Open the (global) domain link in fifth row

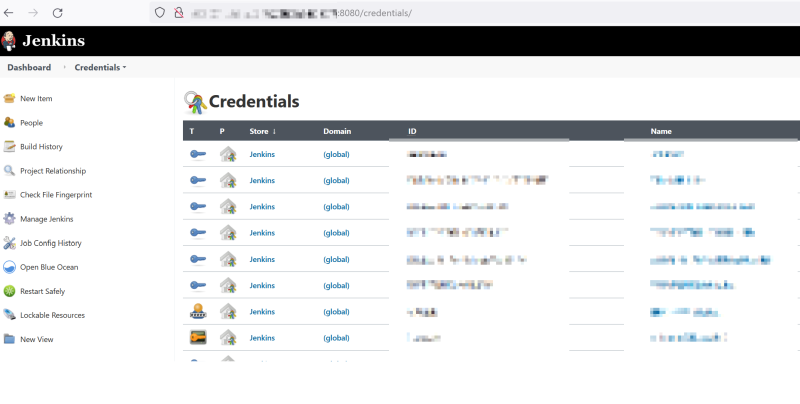pyautogui.click(x=336, y=259)
